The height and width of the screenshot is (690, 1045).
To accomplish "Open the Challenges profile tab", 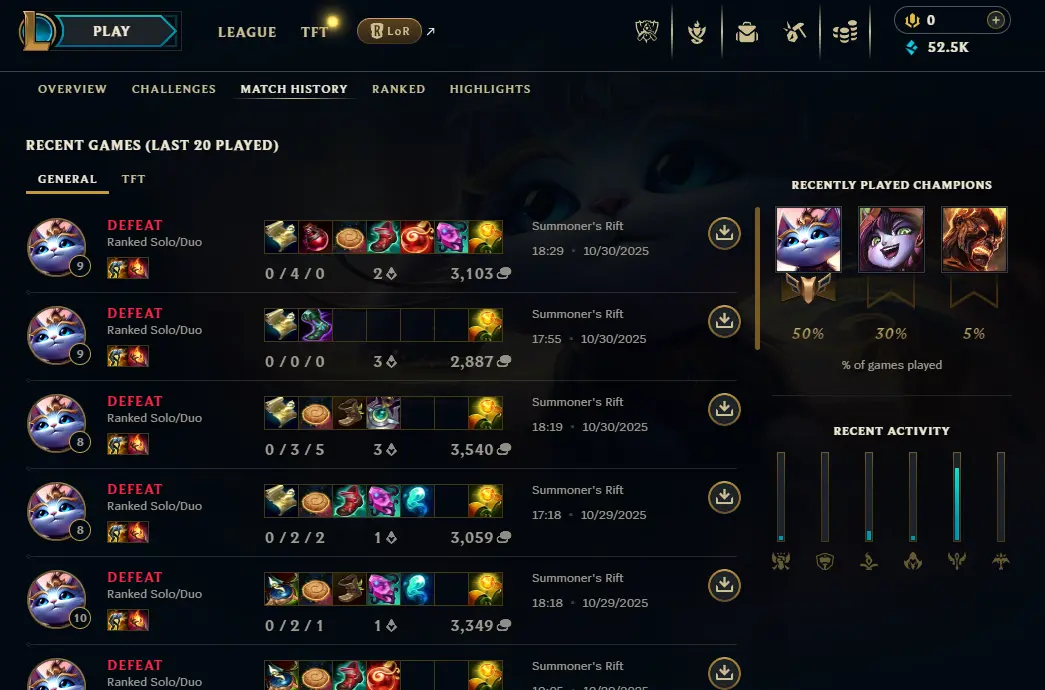I will tap(174, 89).
